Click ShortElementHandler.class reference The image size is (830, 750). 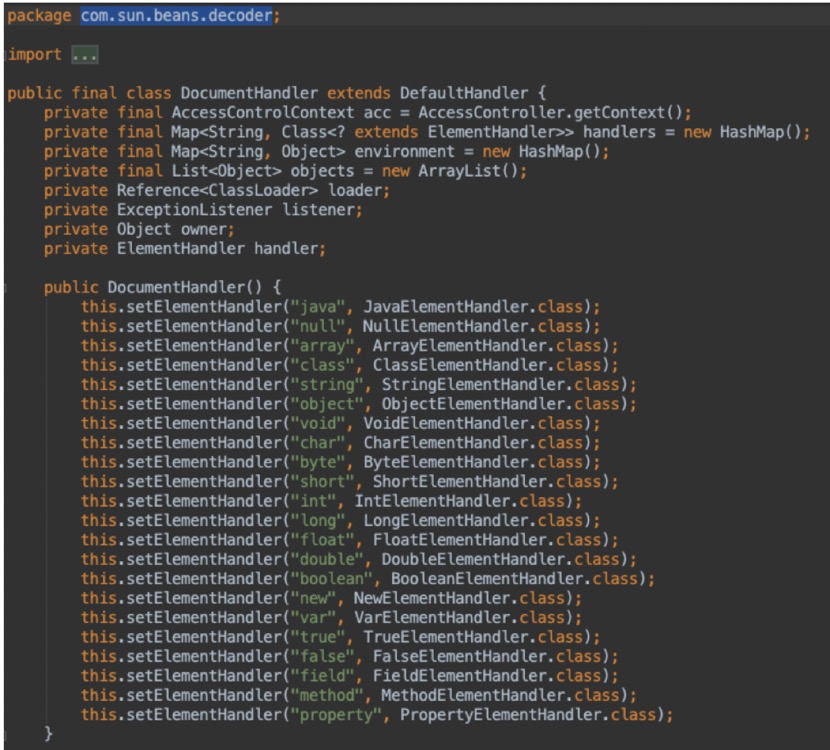tap(487, 482)
